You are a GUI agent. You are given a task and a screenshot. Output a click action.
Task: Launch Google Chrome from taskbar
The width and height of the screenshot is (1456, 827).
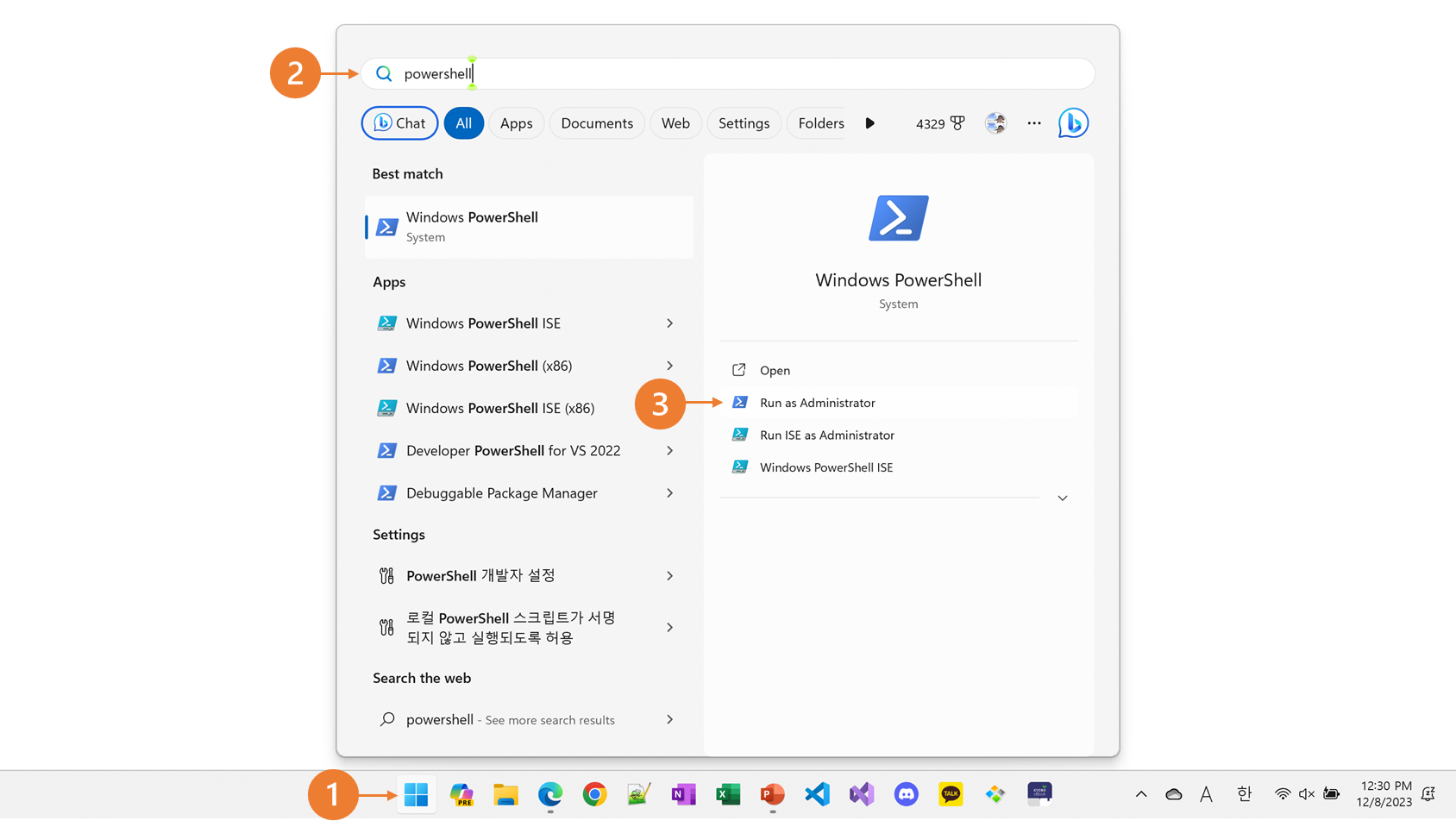(x=594, y=794)
